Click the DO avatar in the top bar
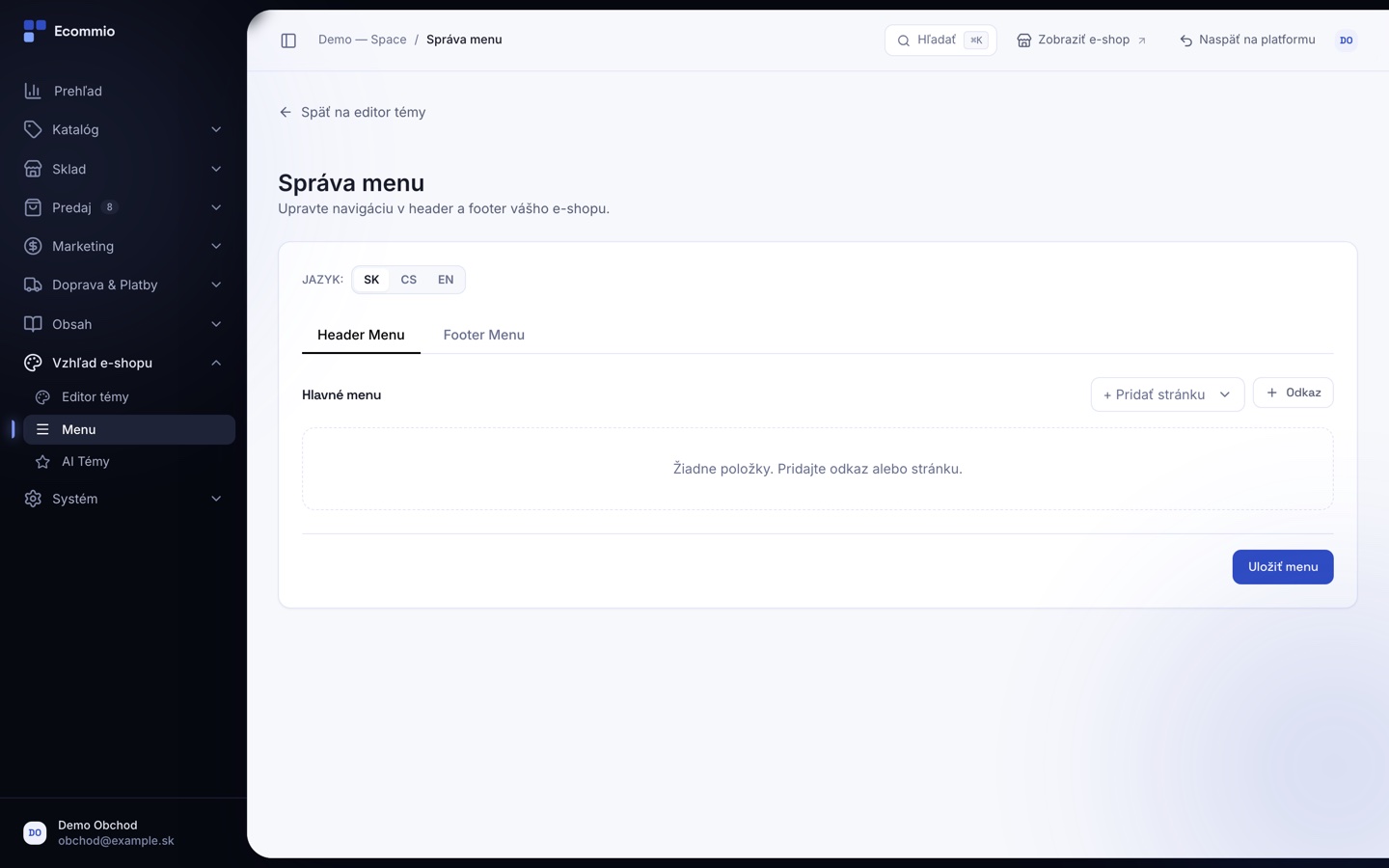This screenshot has height=868, width=1389. 1346,41
